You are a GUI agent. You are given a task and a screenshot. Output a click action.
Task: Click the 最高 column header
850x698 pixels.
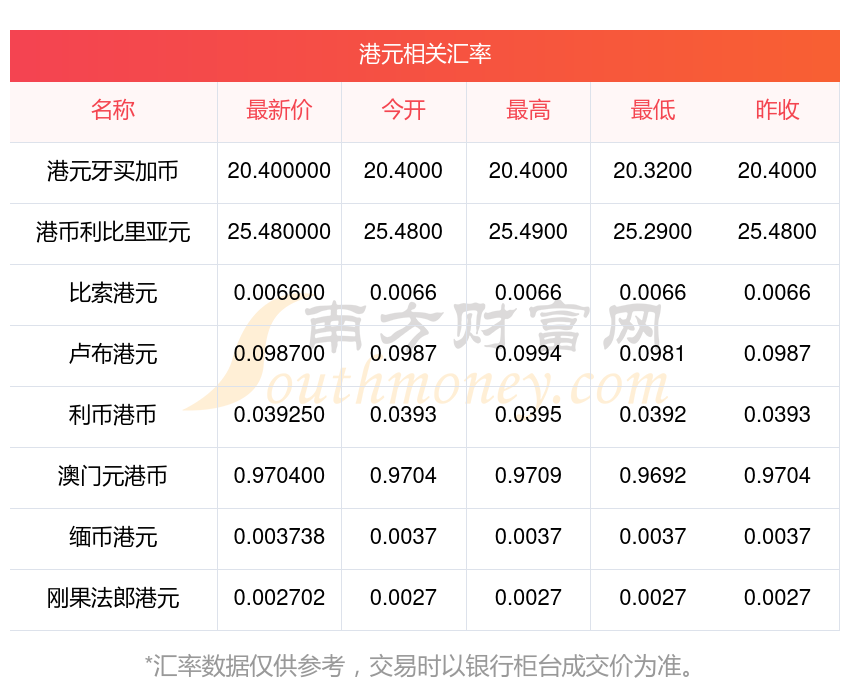pos(528,110)
